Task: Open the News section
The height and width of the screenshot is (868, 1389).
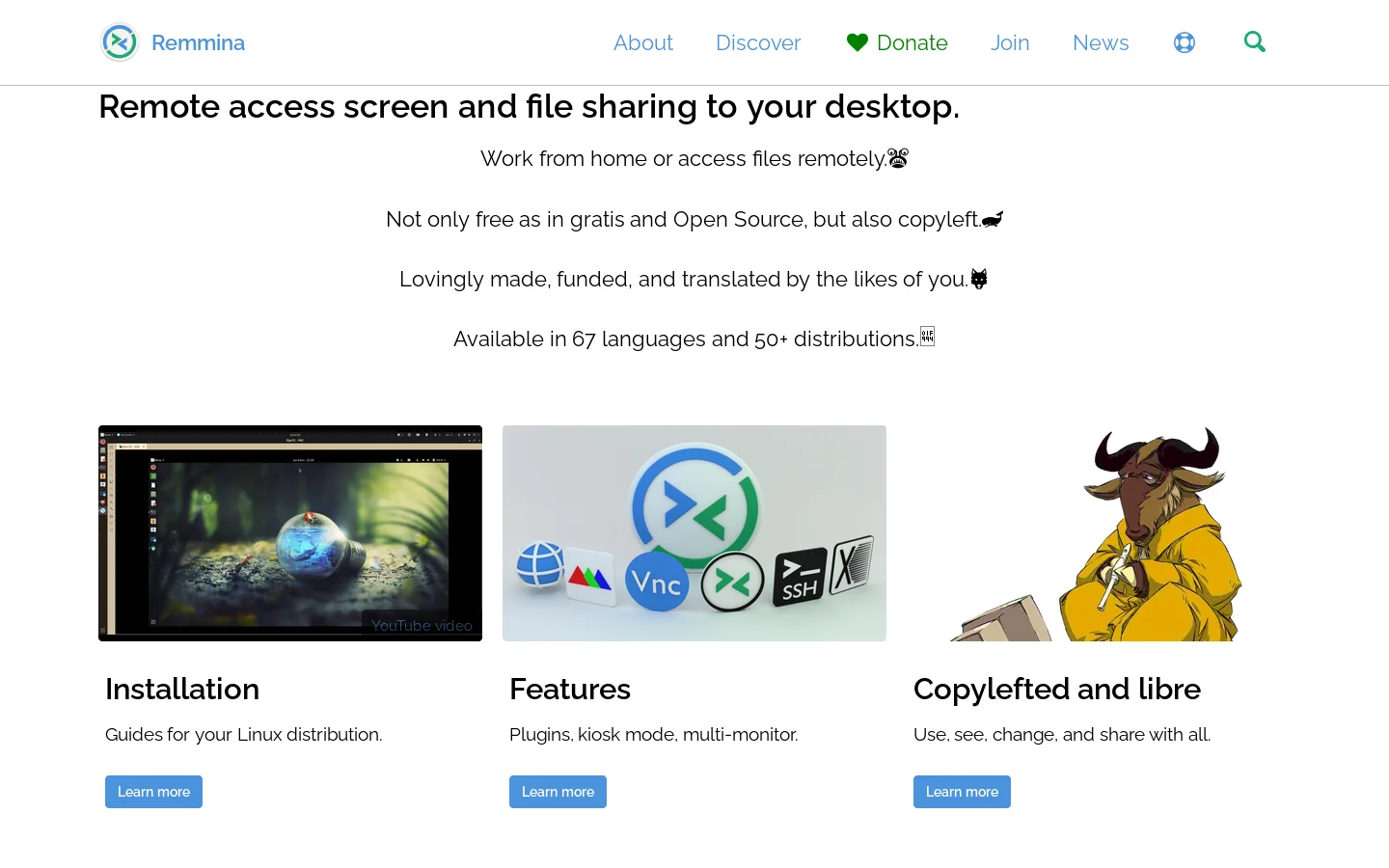Action: tap(1101, 42)
